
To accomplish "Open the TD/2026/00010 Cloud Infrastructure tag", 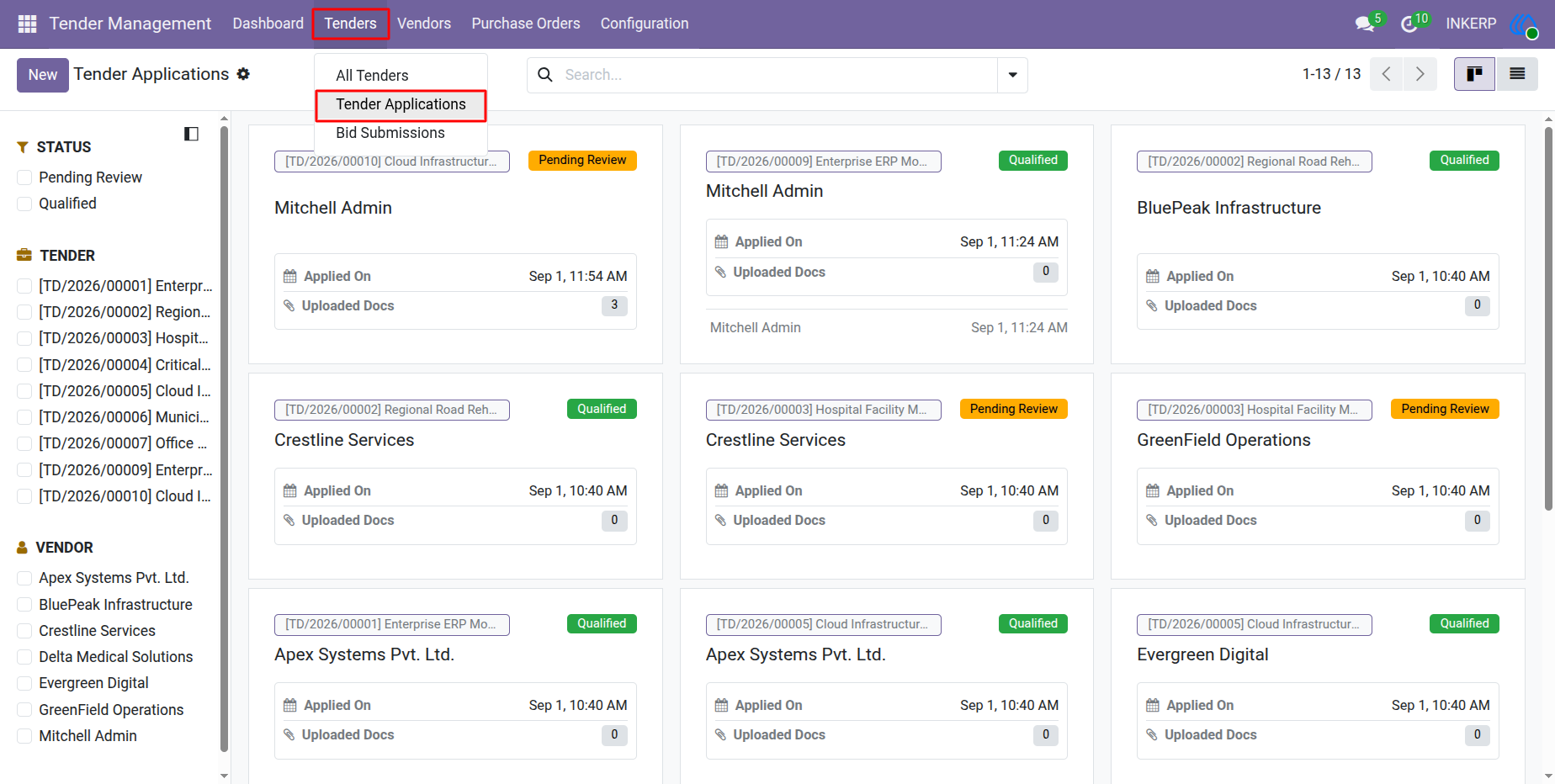I will click(x=392, y=162).
